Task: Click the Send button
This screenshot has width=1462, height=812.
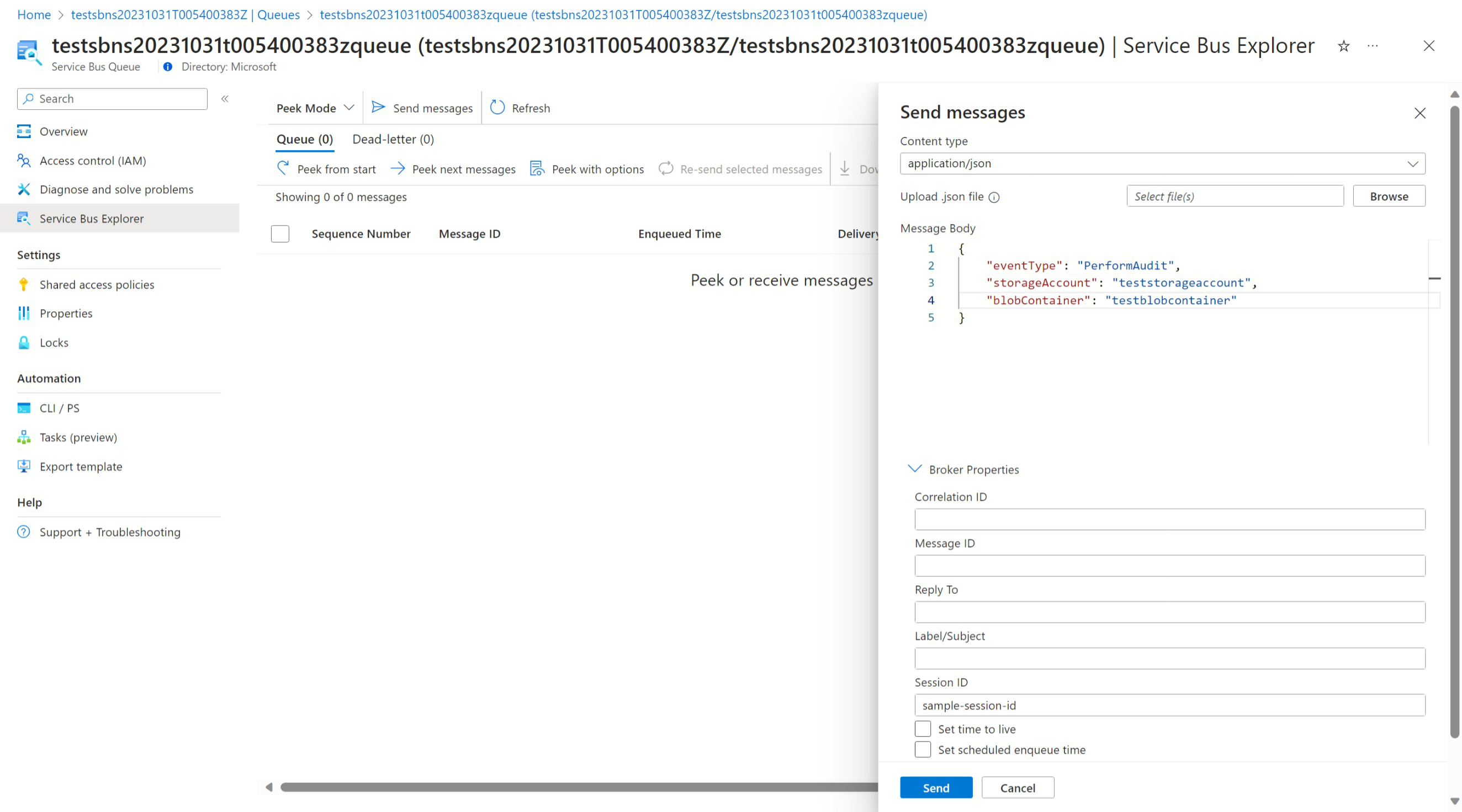Action: coord(936,787)
